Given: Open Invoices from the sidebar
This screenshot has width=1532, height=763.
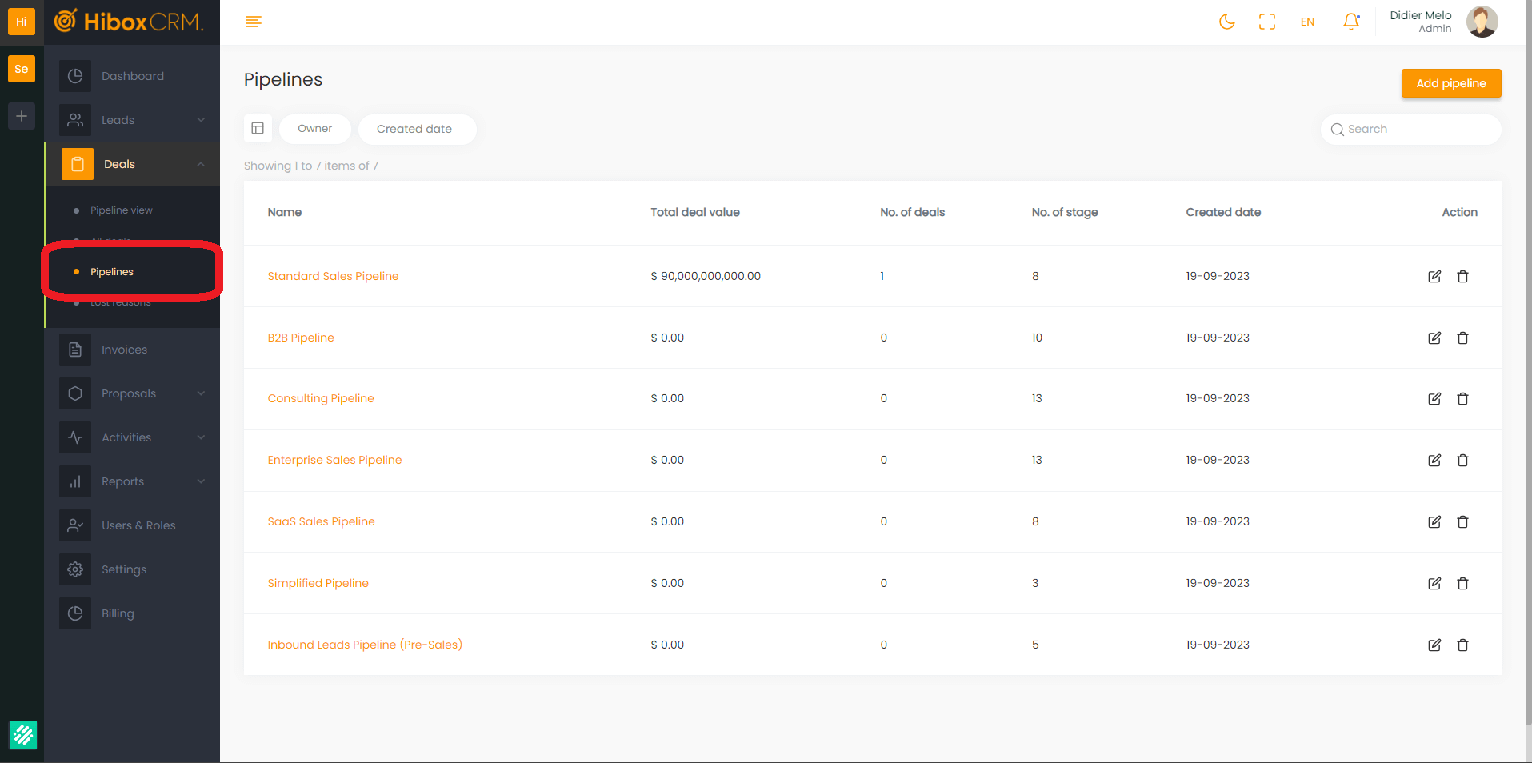Looking at the screenshot, I should (x=124, y=350).
